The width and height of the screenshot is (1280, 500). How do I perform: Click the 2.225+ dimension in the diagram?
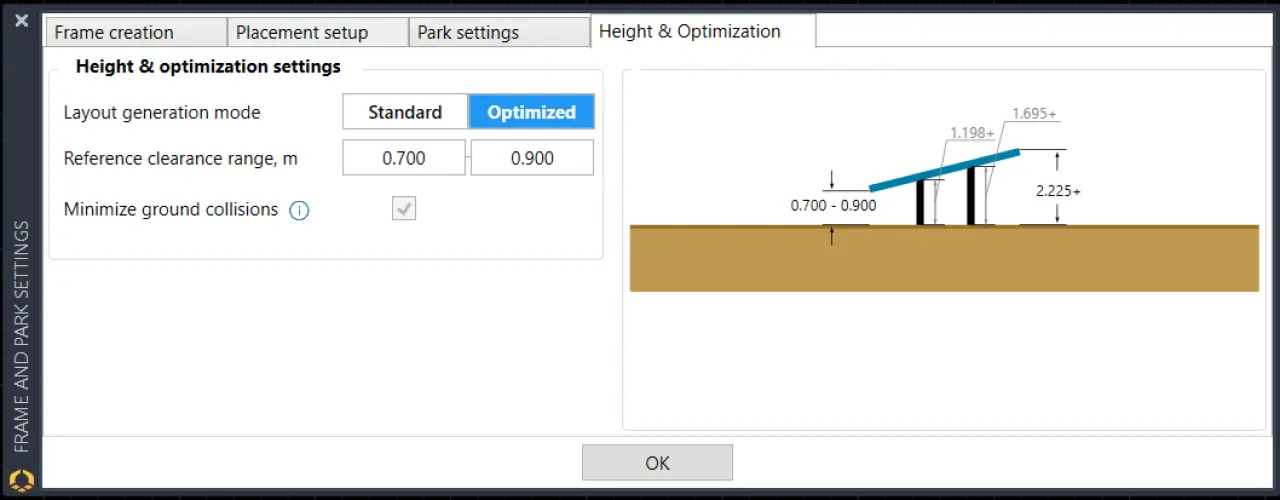tap(1059, 190)
